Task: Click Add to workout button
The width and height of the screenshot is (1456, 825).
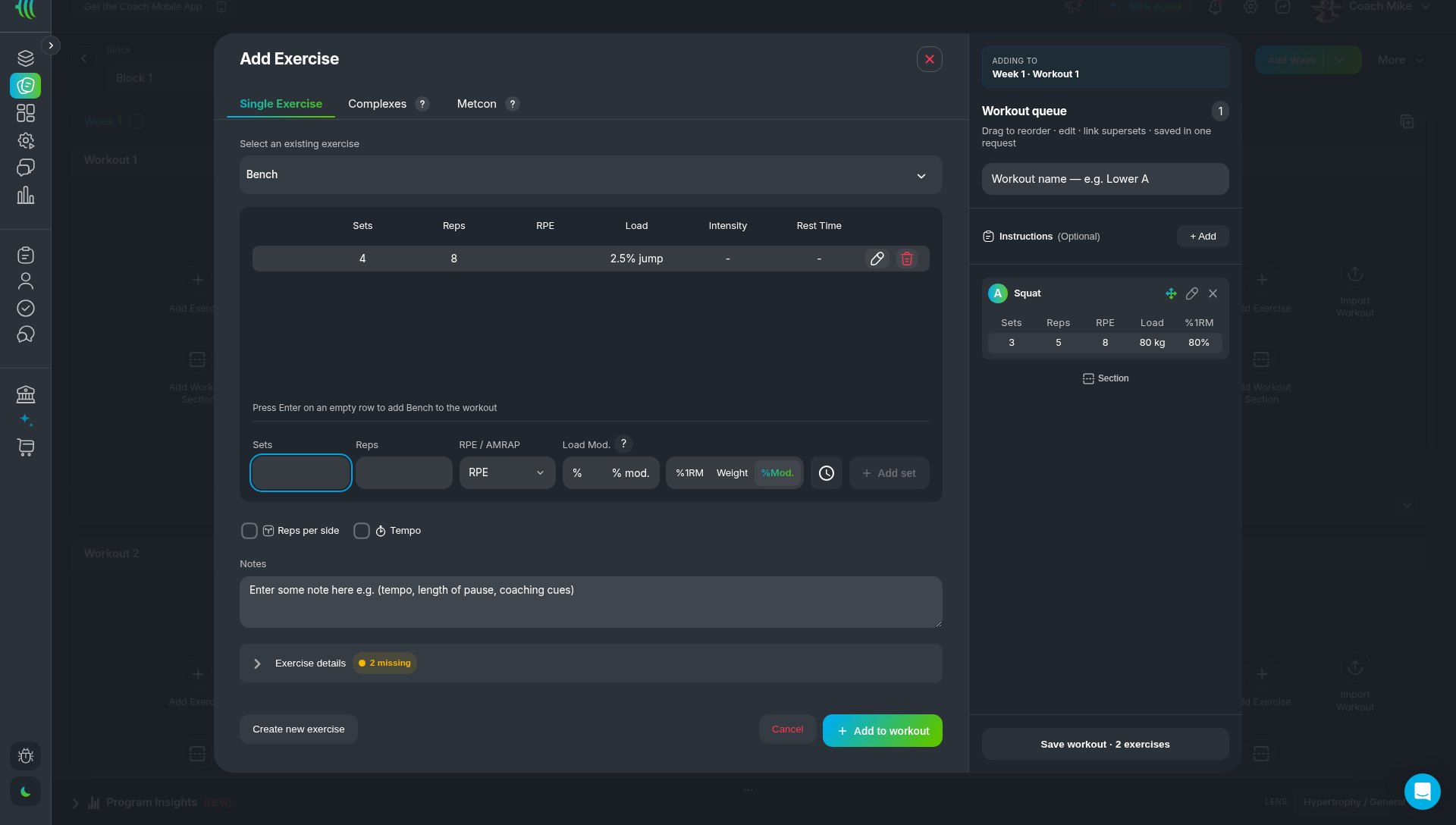Action: 882,731
